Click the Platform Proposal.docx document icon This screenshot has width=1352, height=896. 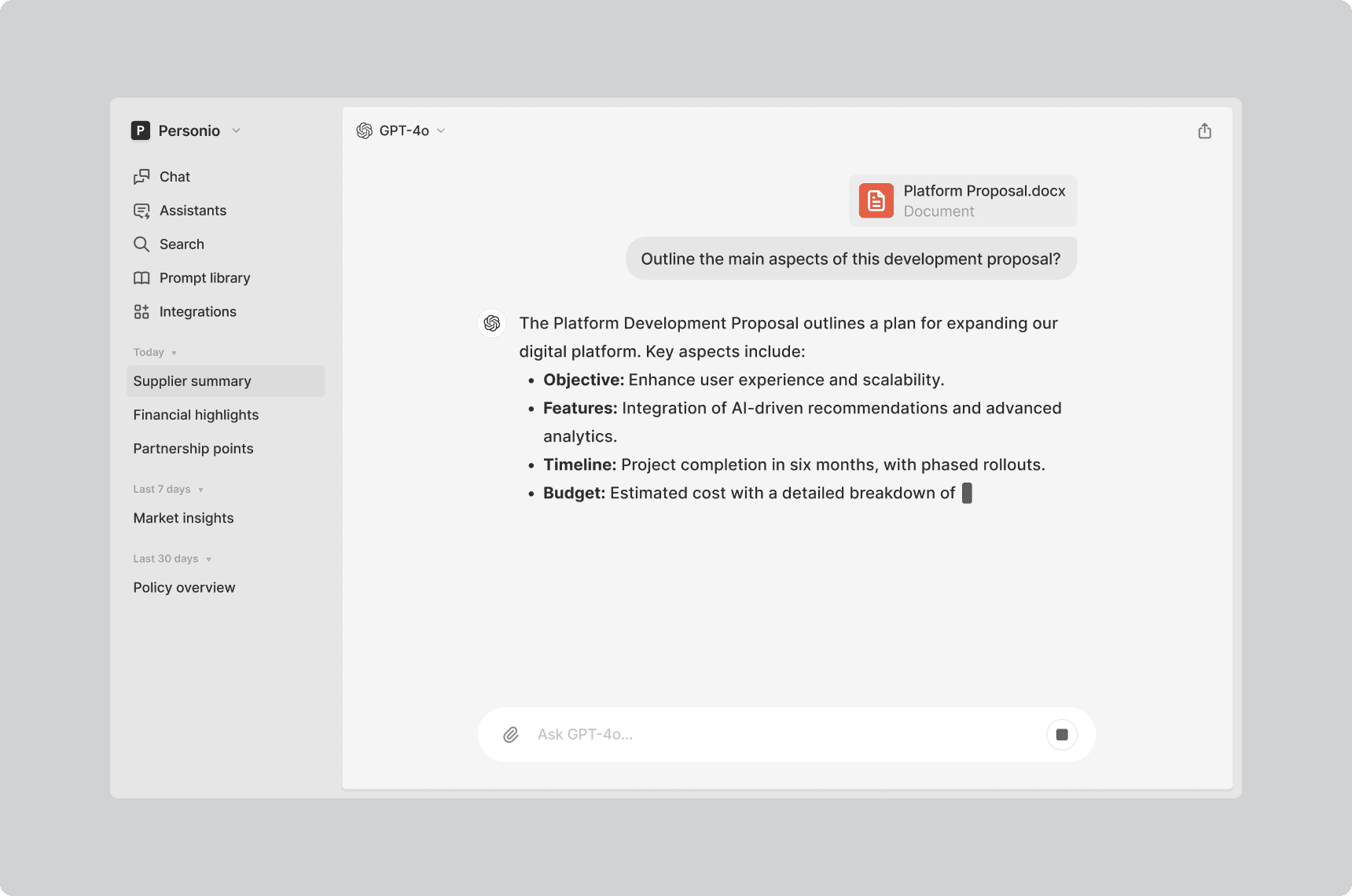876,200
